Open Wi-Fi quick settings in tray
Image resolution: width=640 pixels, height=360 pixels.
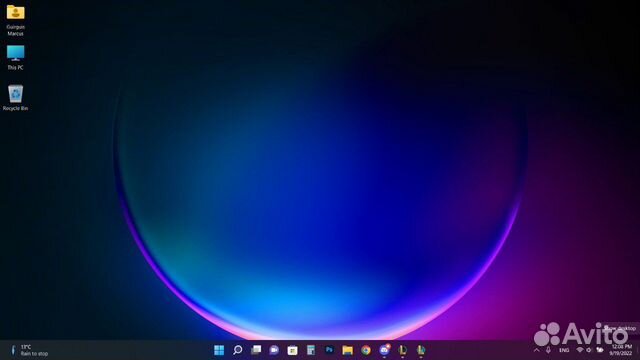tap(580, 350)
